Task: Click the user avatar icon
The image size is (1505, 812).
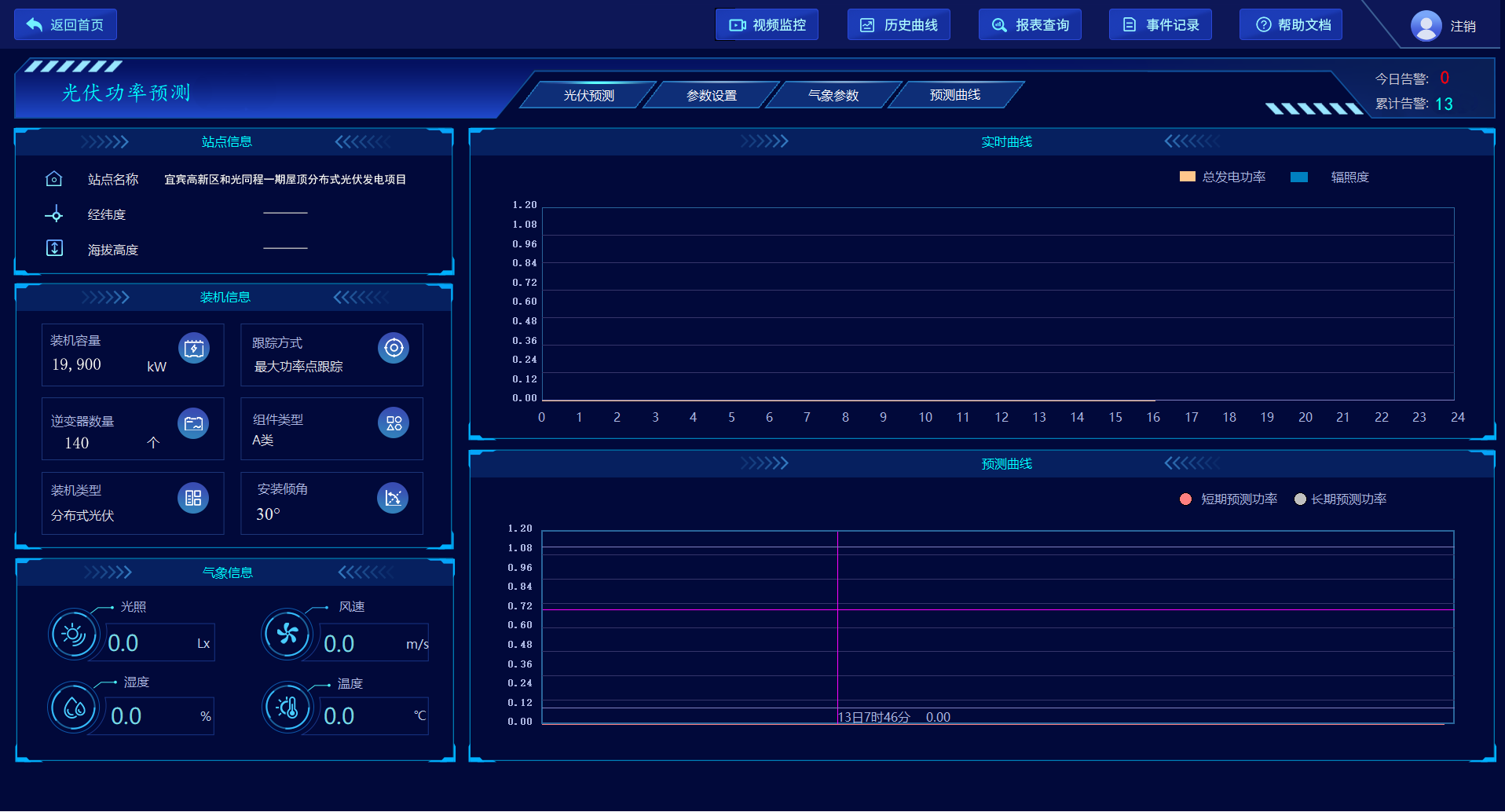Action: 1426,26
